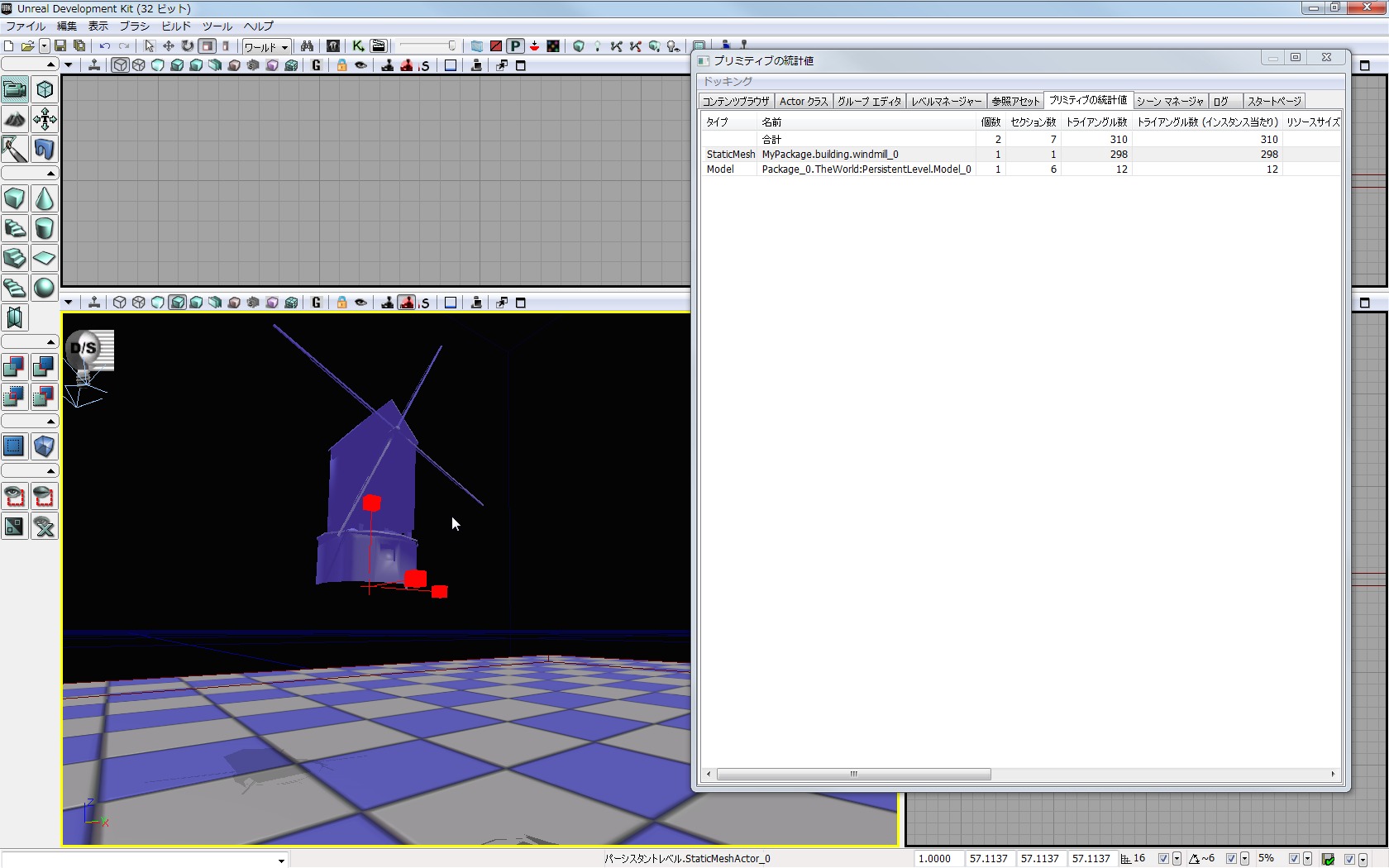Click the Spiral Staircase brush icon
This screenshot has height=868, width=1389.
point(15,288)
